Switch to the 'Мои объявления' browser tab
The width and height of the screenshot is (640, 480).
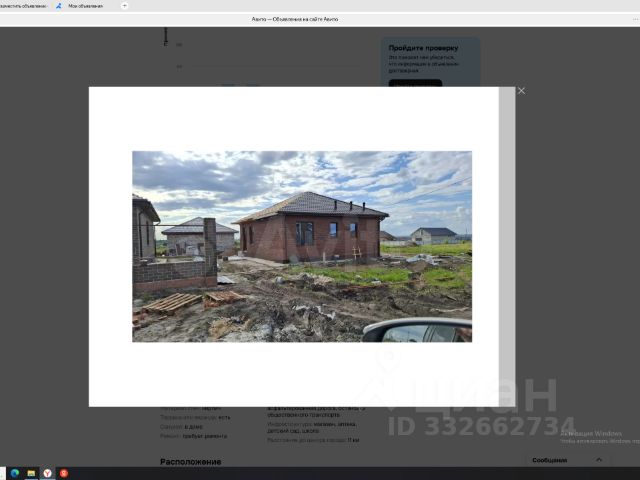click(x=85, y=6)
